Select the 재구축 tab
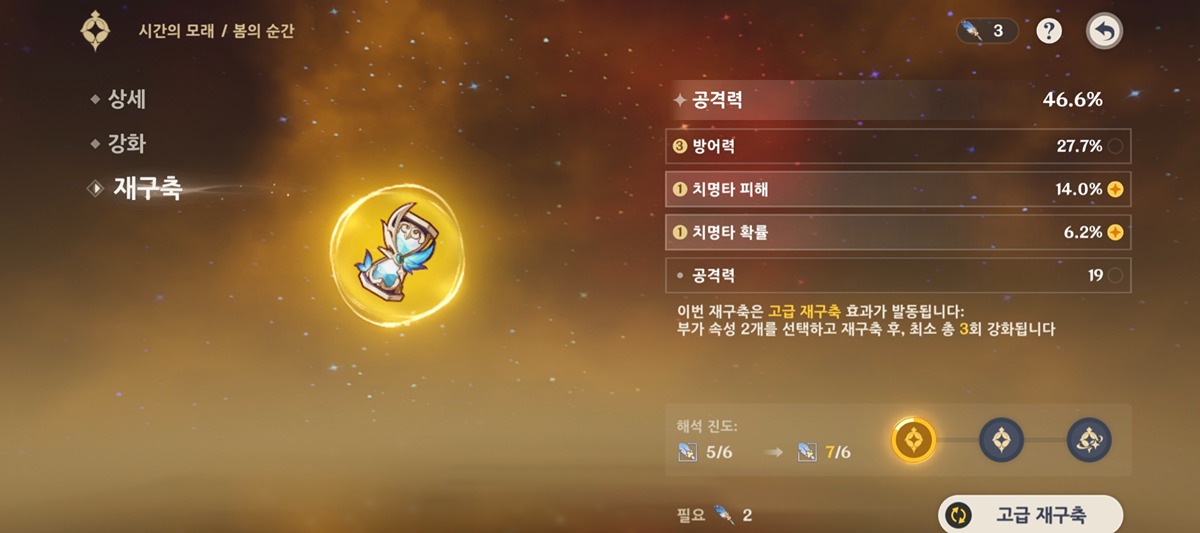 136,187
